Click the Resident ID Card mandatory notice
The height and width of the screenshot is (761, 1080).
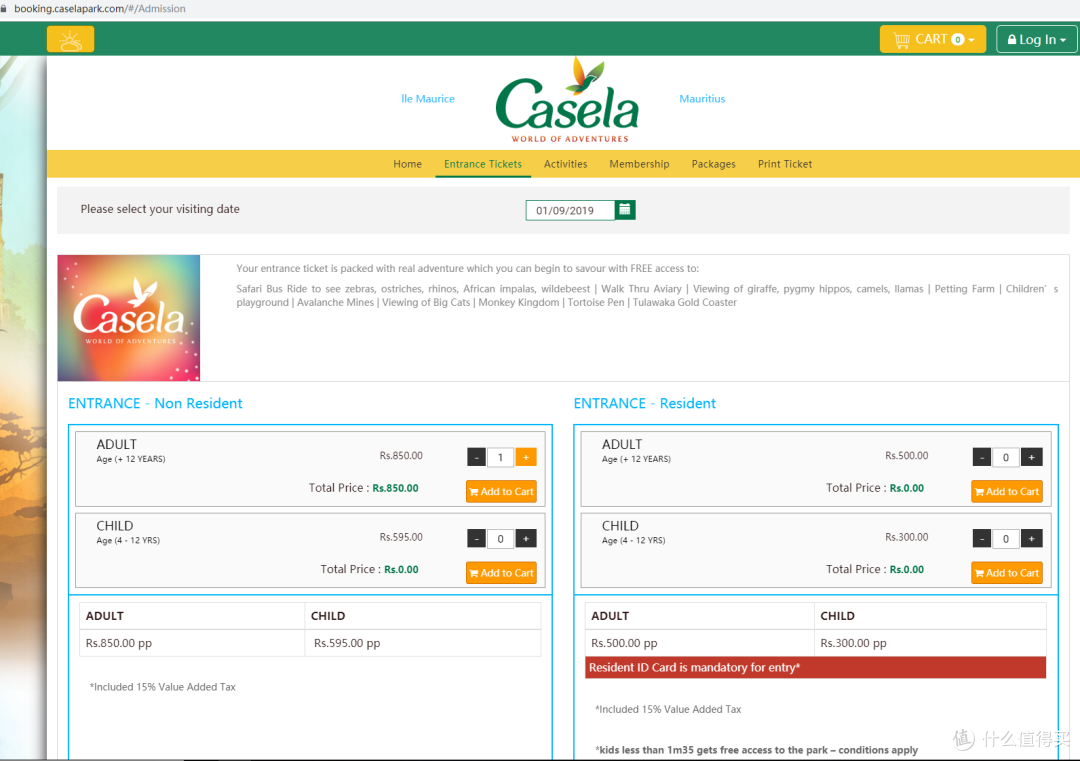816,667
